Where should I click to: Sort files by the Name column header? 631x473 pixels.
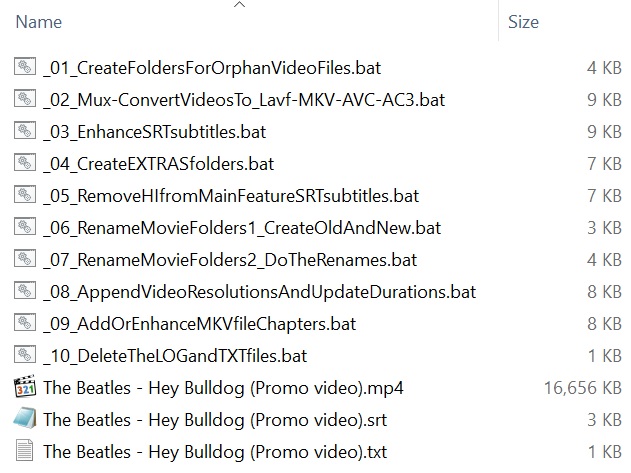39,22
